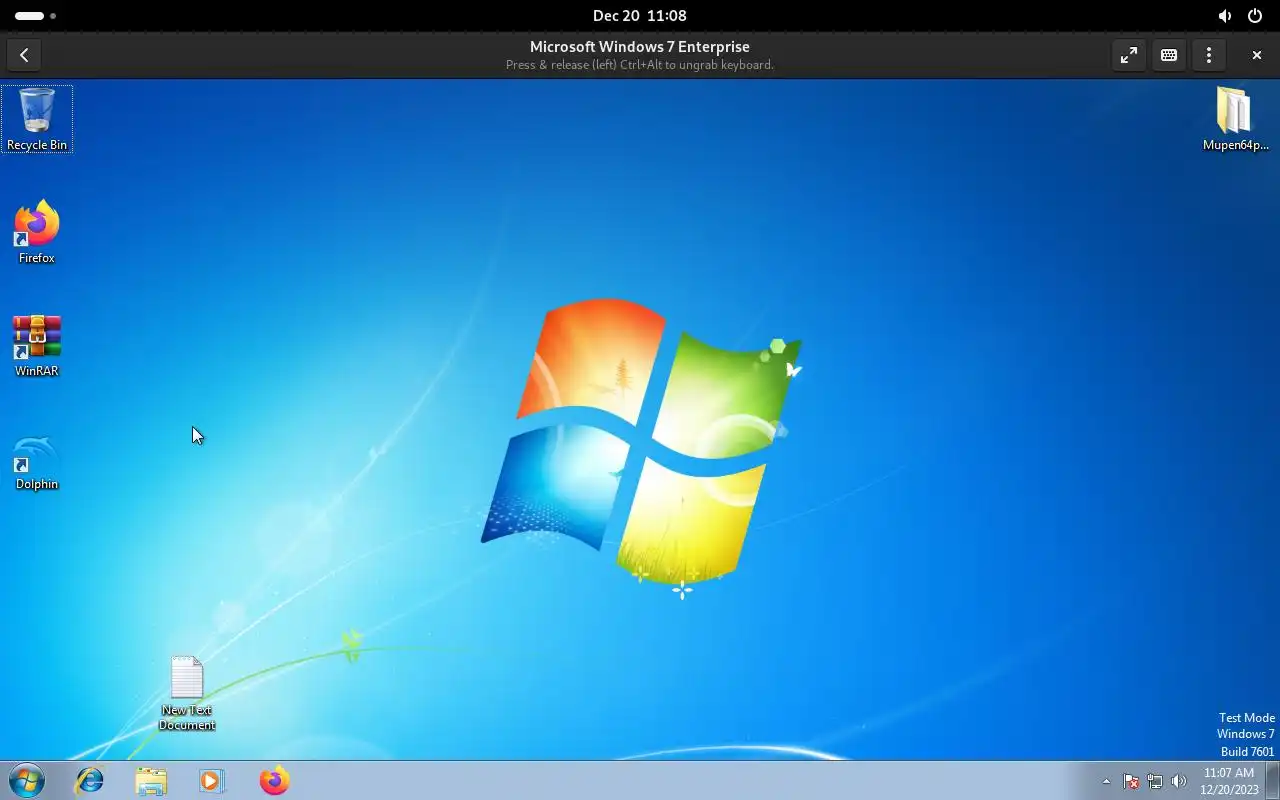Select the Recycle Bin desktop icon
The height and width of the screenshot is (800, 1280).
37,119
